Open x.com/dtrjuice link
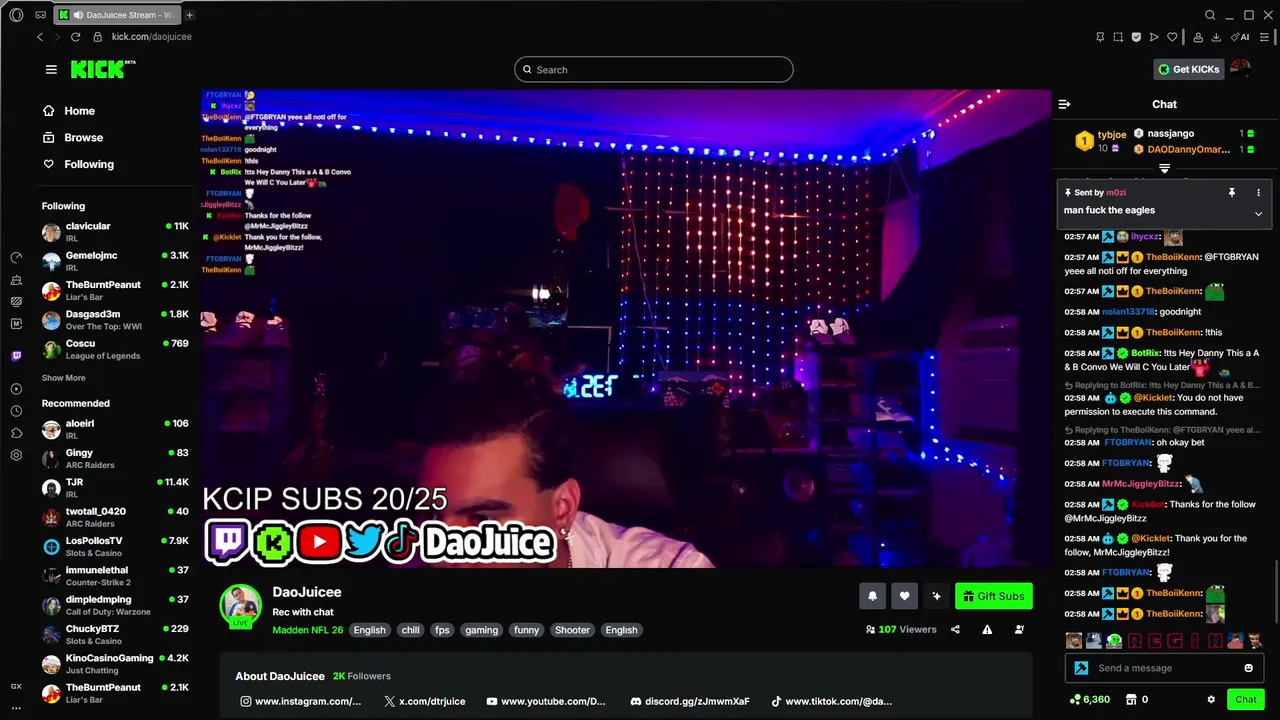The image size is (1280, 720). coord(425,701)
